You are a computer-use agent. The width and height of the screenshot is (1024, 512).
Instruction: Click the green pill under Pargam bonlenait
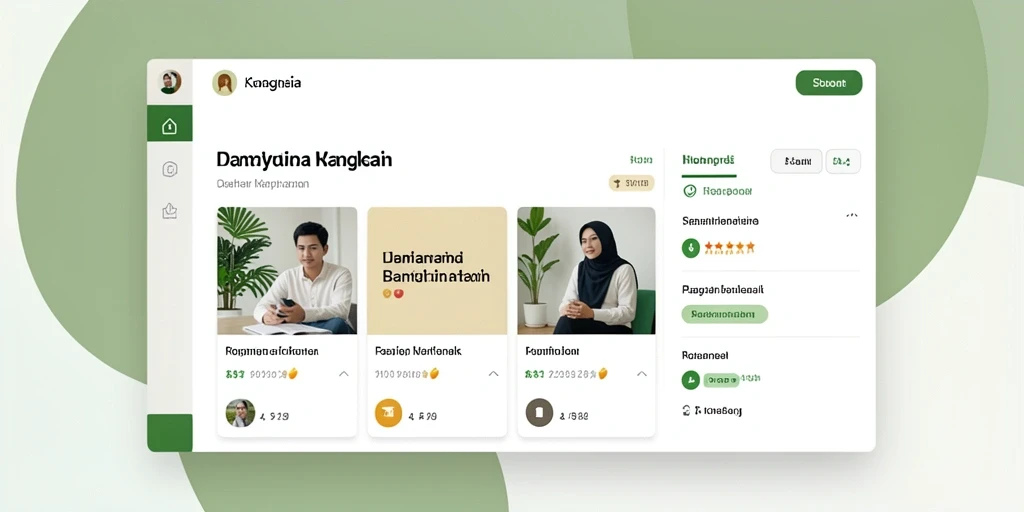pyautogui.click(x=724, y=314)
